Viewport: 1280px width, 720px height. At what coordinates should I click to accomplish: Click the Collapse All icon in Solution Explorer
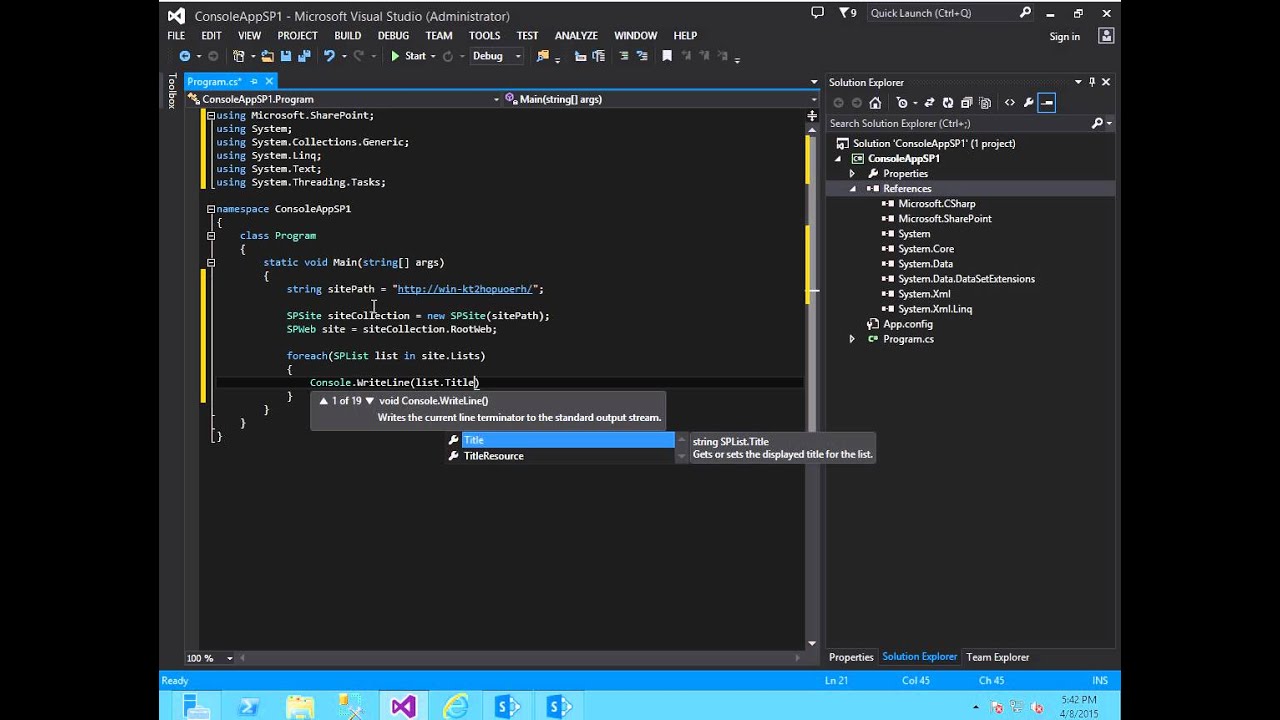click(967, 103)
